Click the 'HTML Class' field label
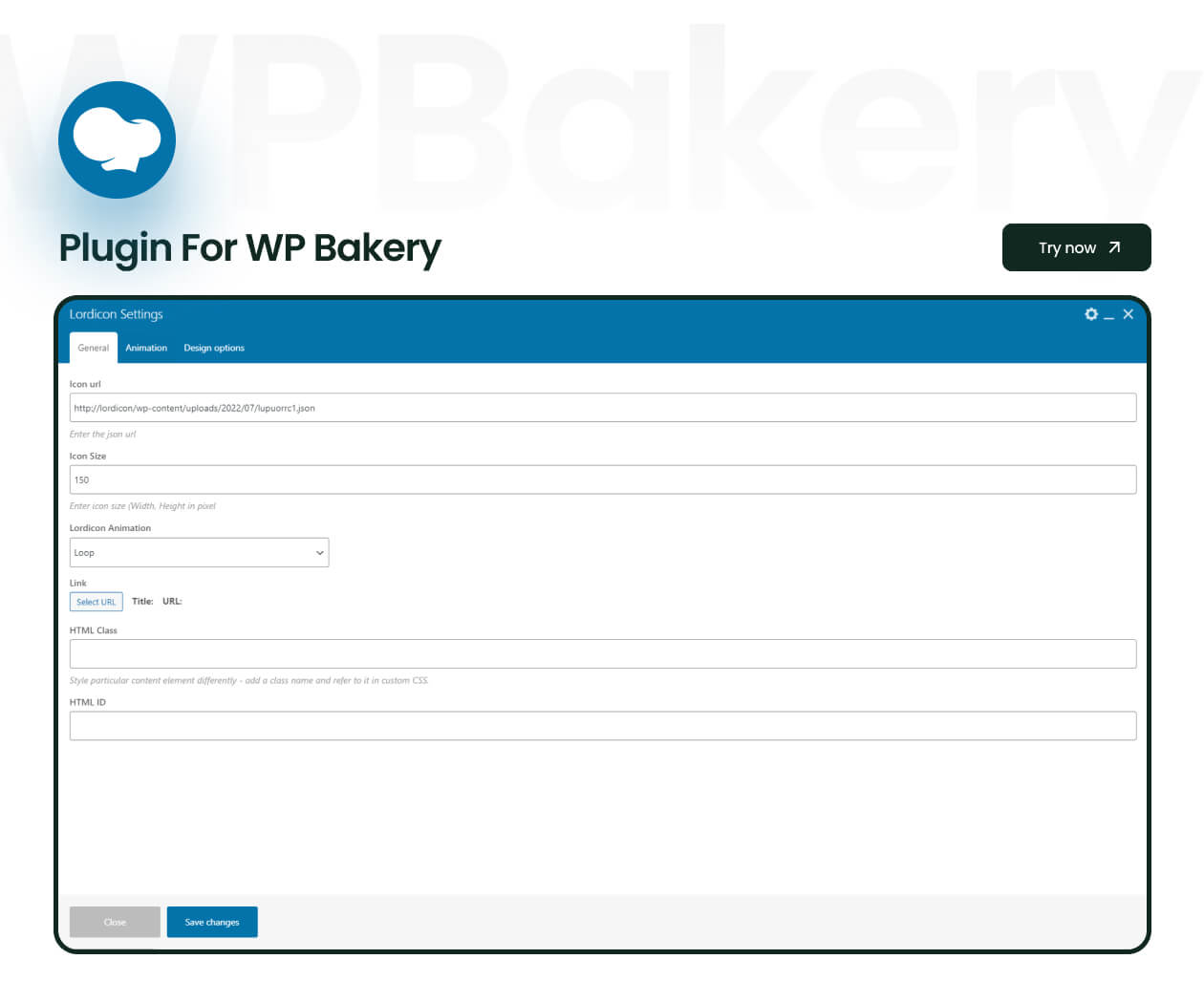Image resolution: width=1204 pixels, height=1002 pixels. point(94,630)
